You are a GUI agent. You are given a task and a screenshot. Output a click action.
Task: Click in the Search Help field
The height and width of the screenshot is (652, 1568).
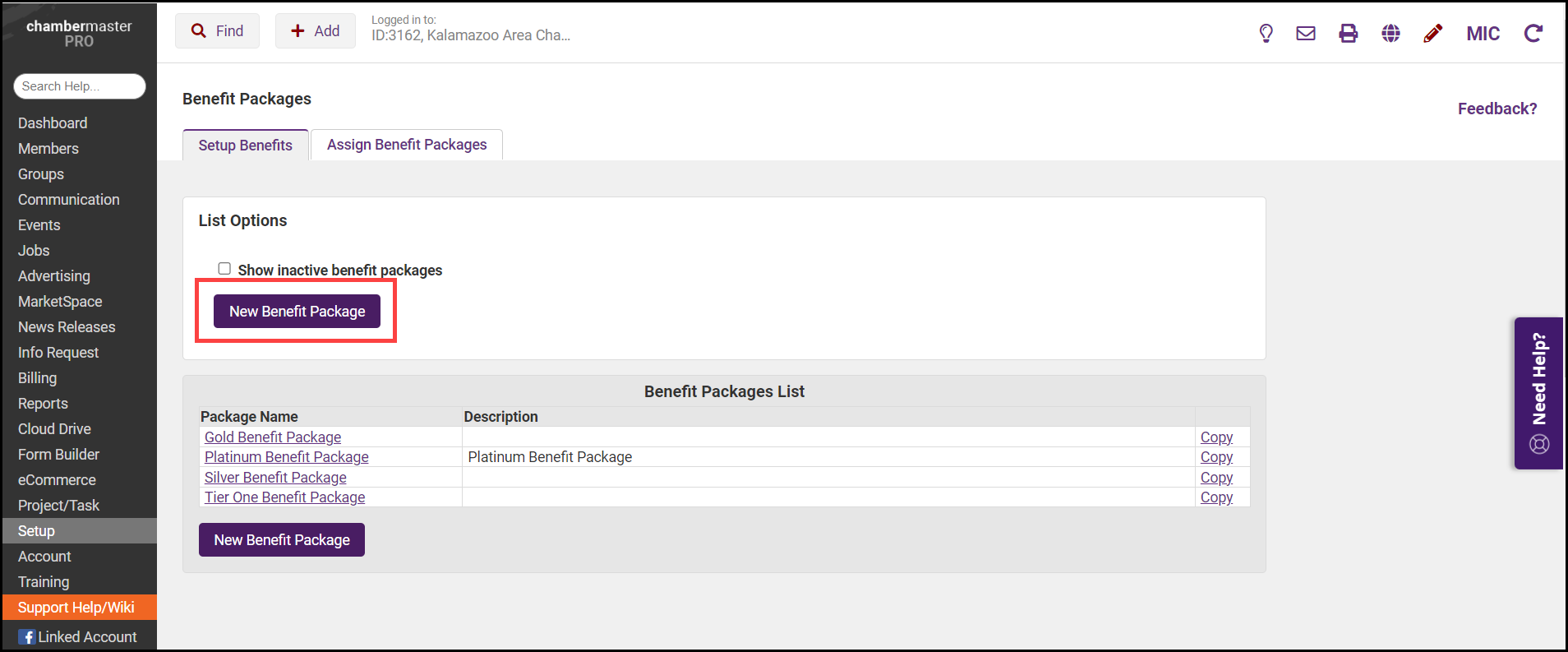[79, 86]
